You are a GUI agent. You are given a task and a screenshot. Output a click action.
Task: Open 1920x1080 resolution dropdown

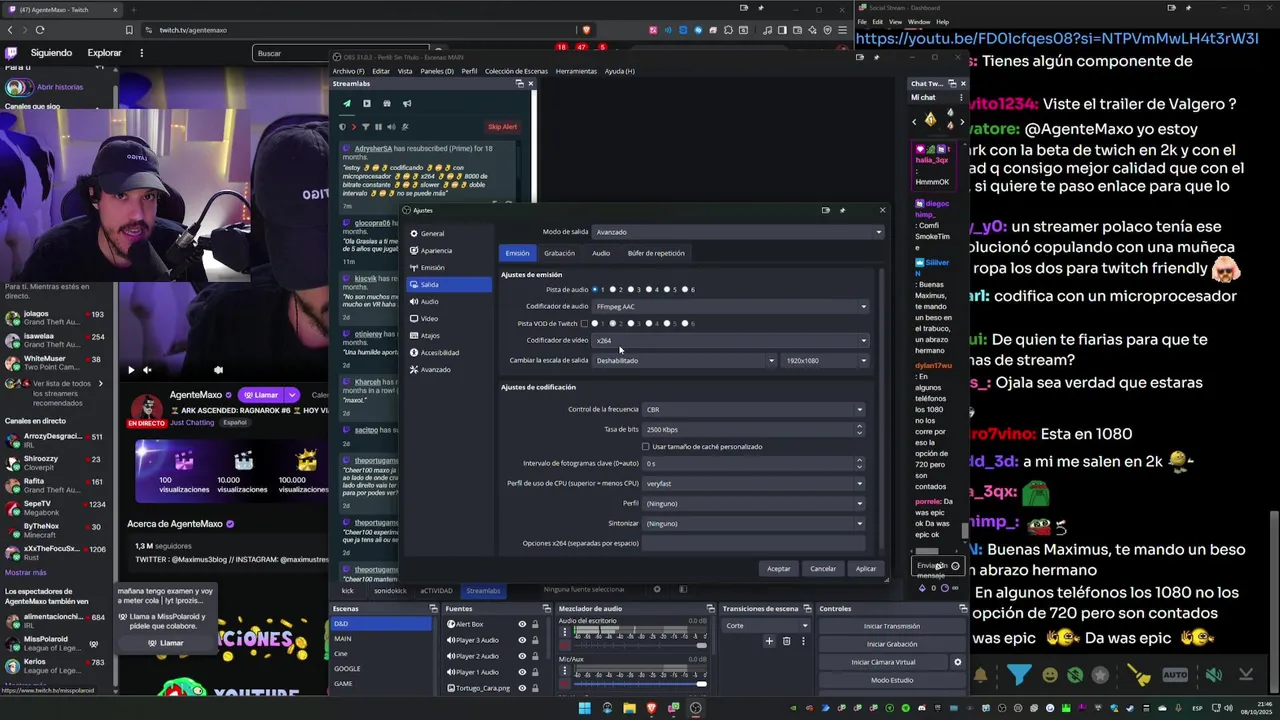[x=826, y=360]
